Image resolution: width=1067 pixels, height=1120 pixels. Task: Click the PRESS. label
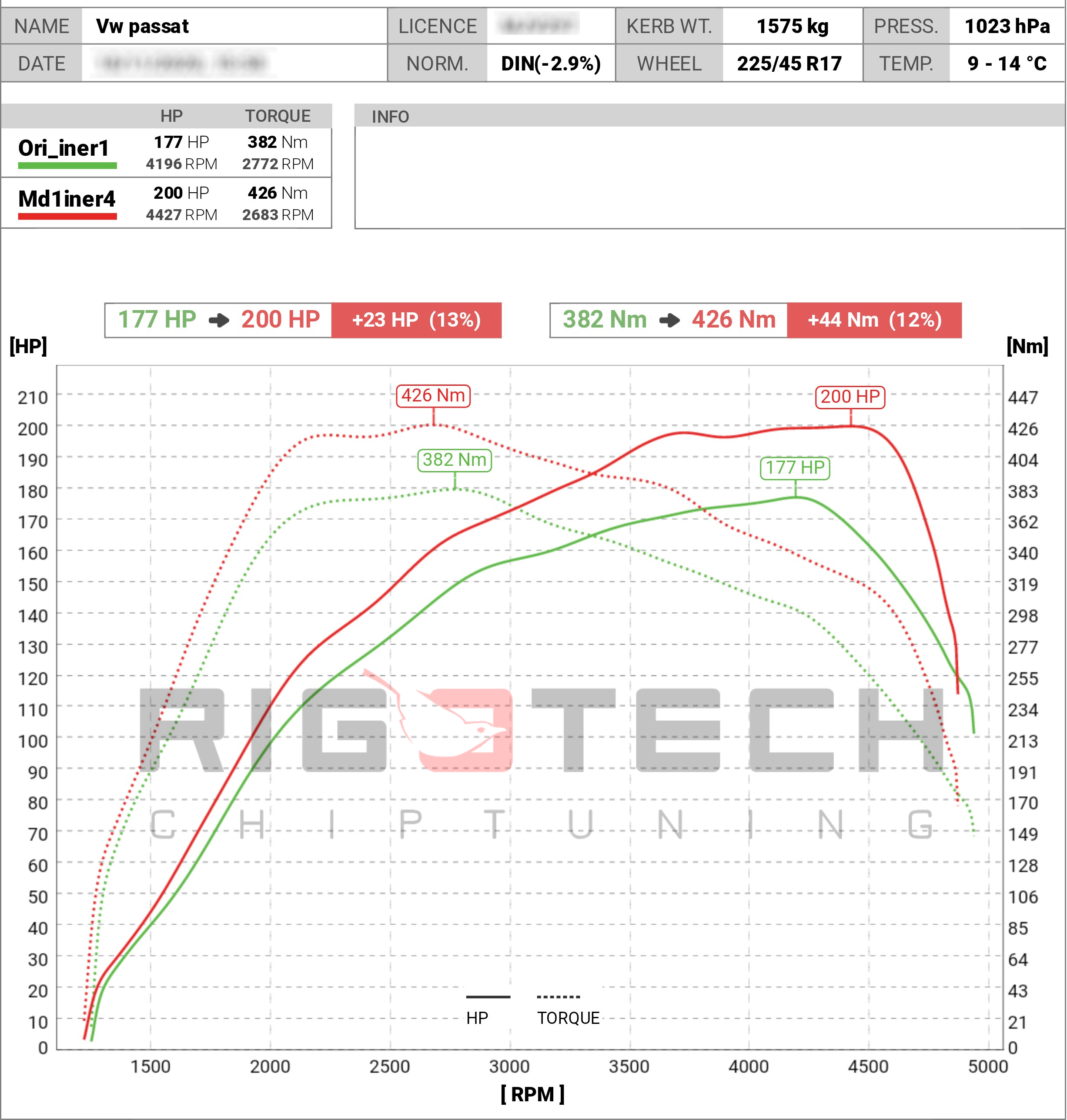[906, 26]
